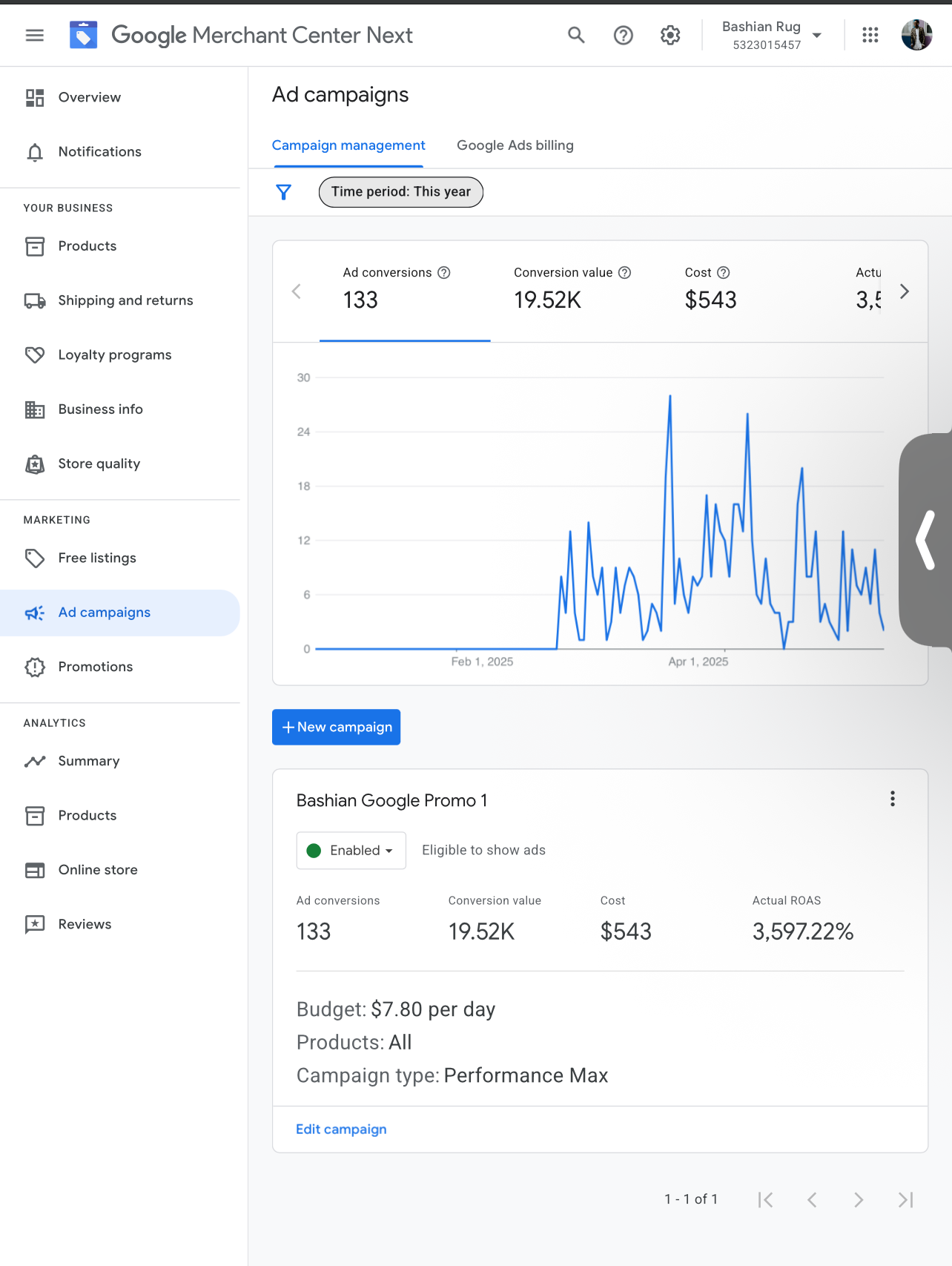Viewport: 952px width, 1266px height.
Task: Select Ad campaigns in sidebar
Action: click(120, 613)
